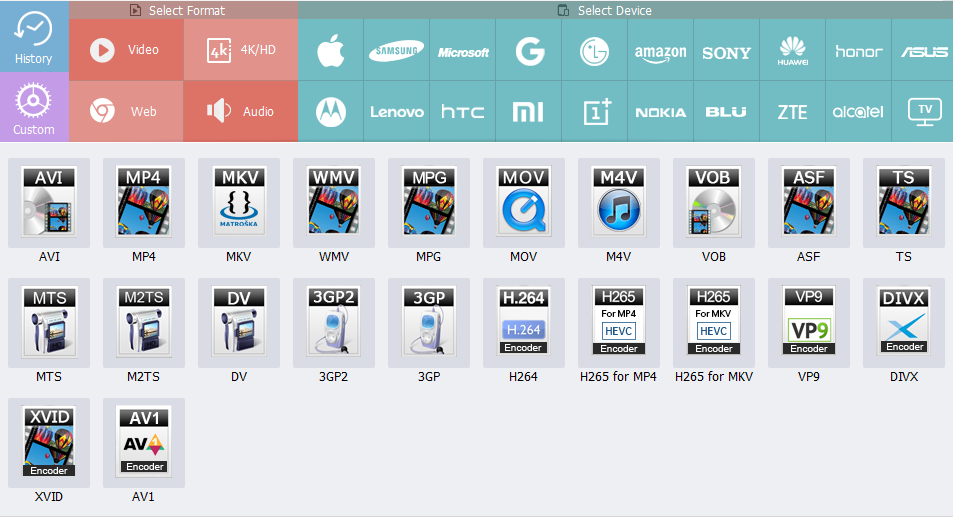This screenshot has width=953, height=517.
Task: Pick the Apple device logo
Action: (331, 52)
